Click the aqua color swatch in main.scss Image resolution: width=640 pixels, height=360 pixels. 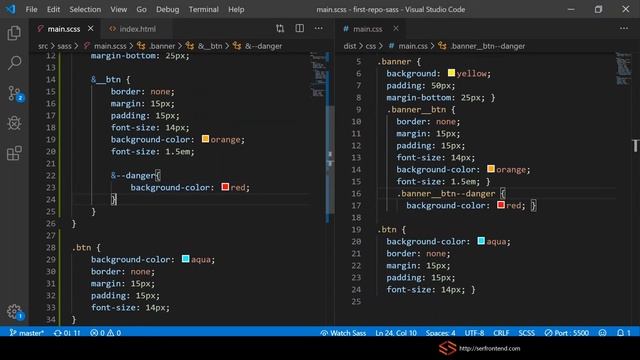pos(185,259)
